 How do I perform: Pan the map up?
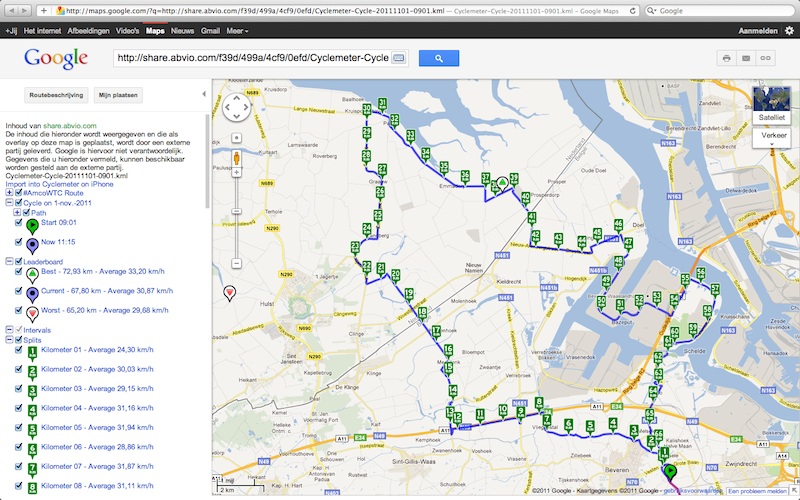(x=237, y=98)
